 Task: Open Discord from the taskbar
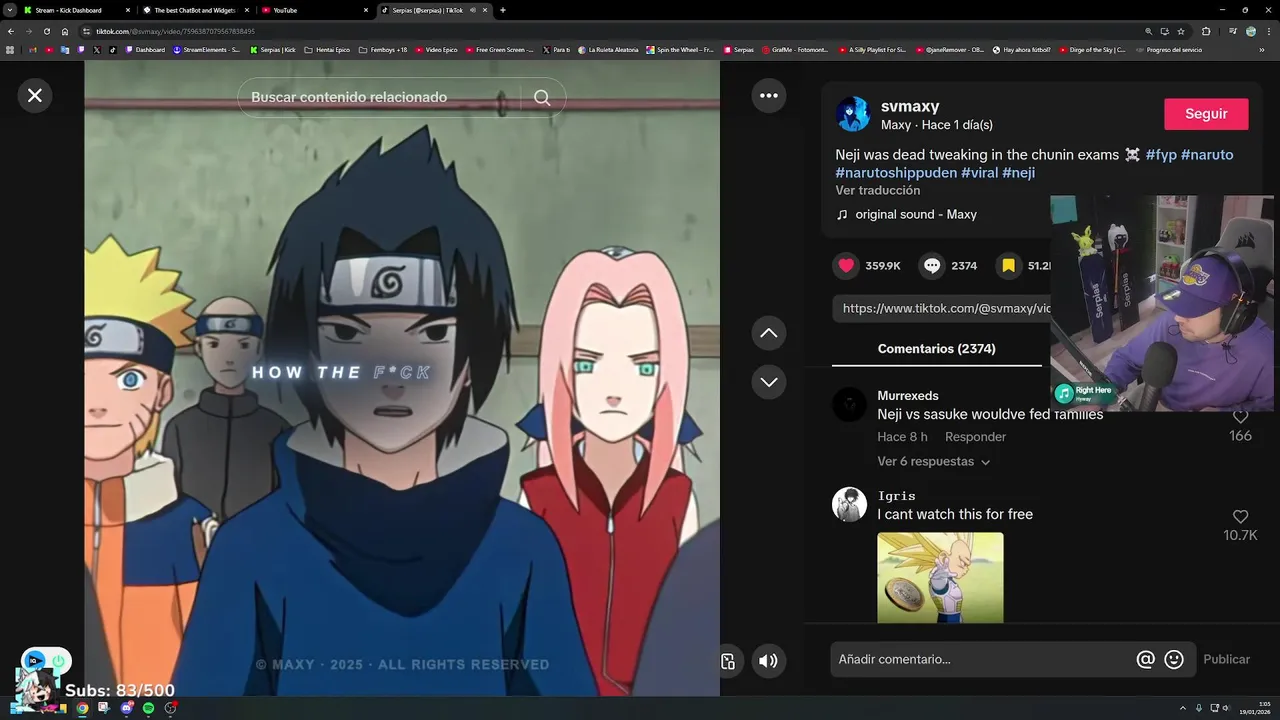126,708
